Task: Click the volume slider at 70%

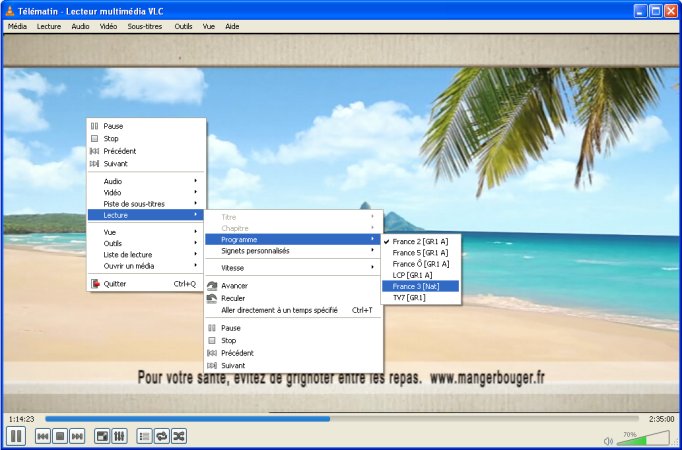Action: coord(643,438)
